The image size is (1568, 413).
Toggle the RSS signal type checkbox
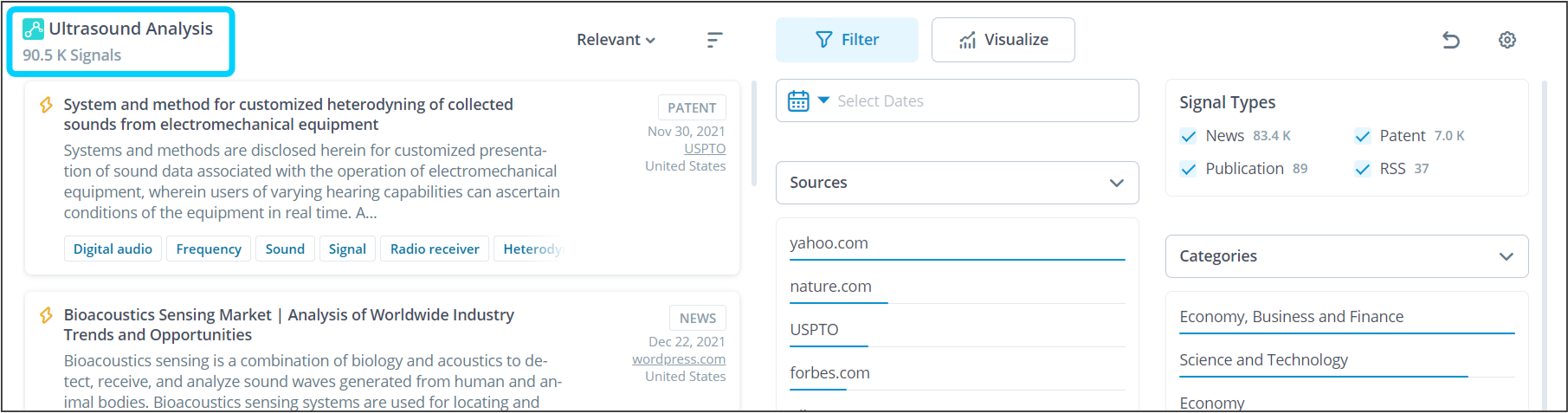(x=1363, y=169)
